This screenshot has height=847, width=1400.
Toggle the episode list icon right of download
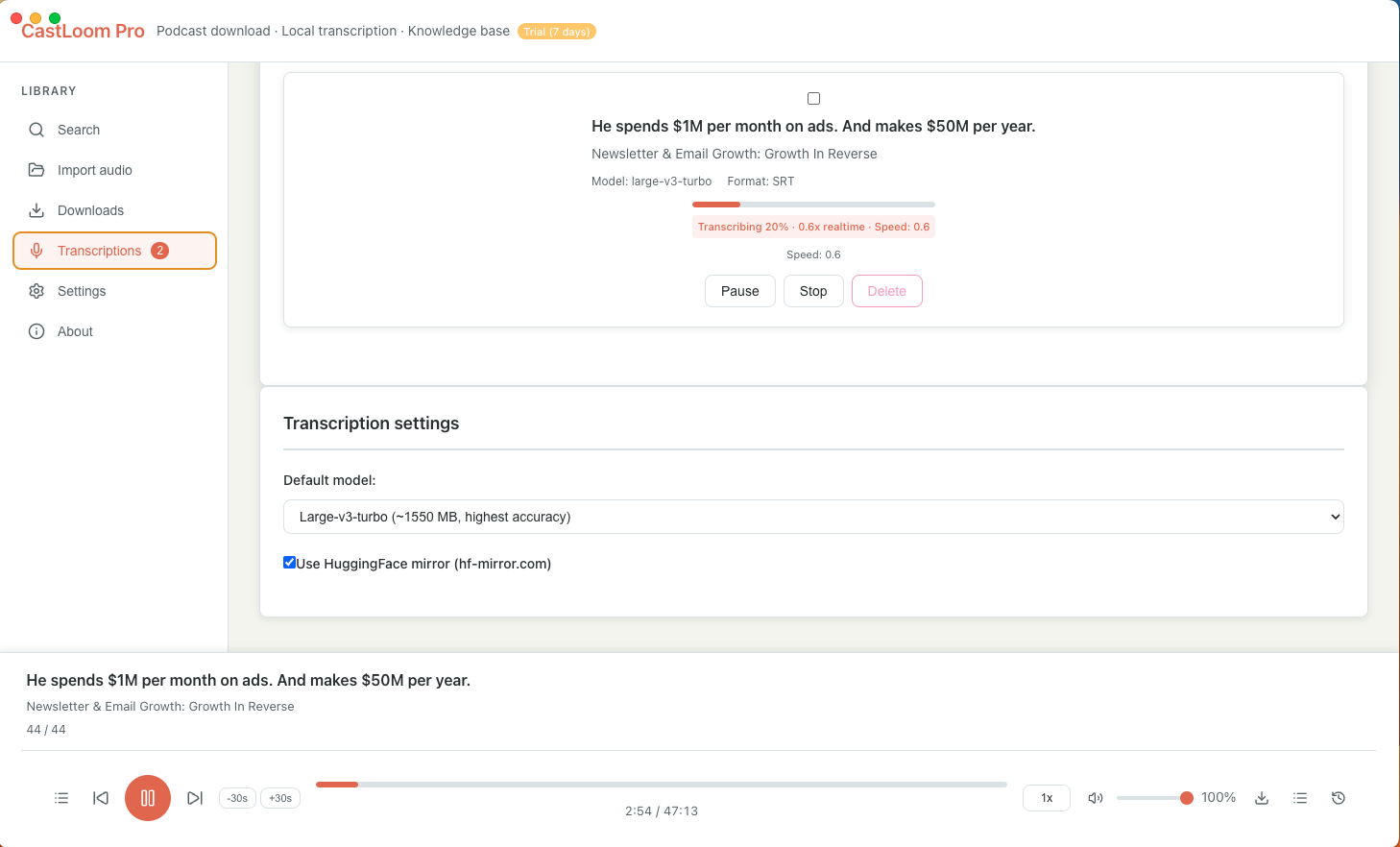[1299, 797]
